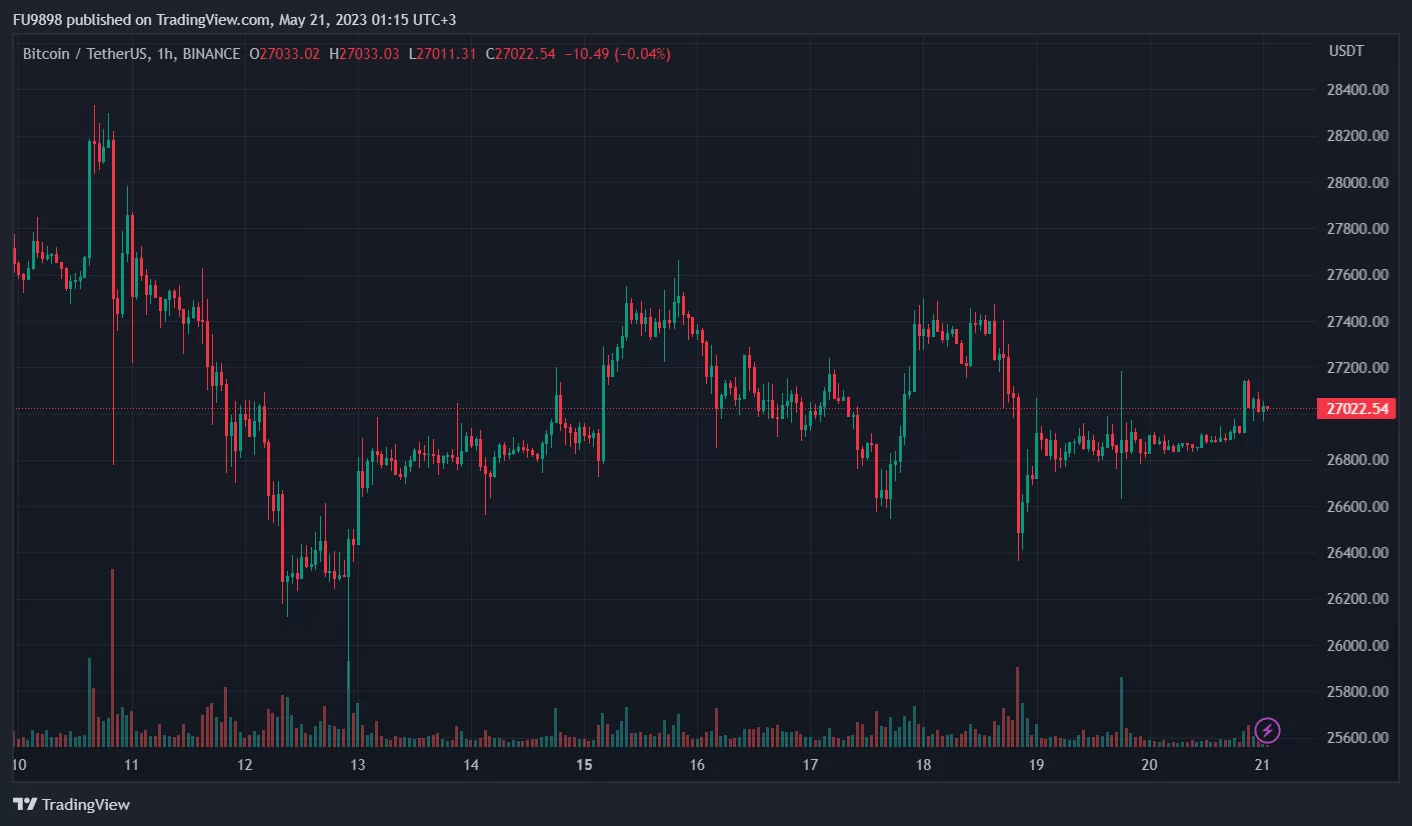Click the Low value L27011.31

[x=443, y=54]
